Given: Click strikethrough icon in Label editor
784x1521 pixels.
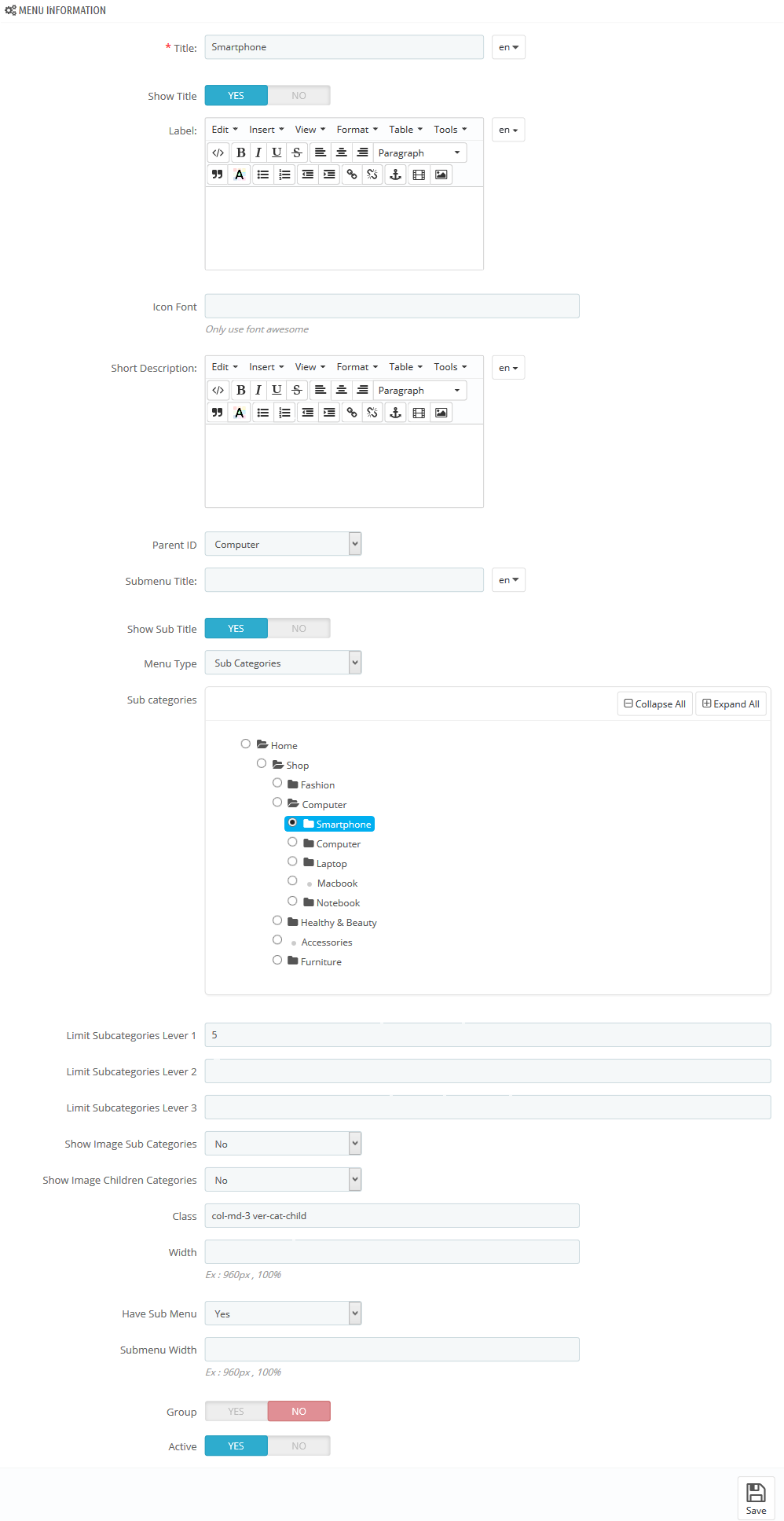Looking at the screenshot, I should coord(297,152).
